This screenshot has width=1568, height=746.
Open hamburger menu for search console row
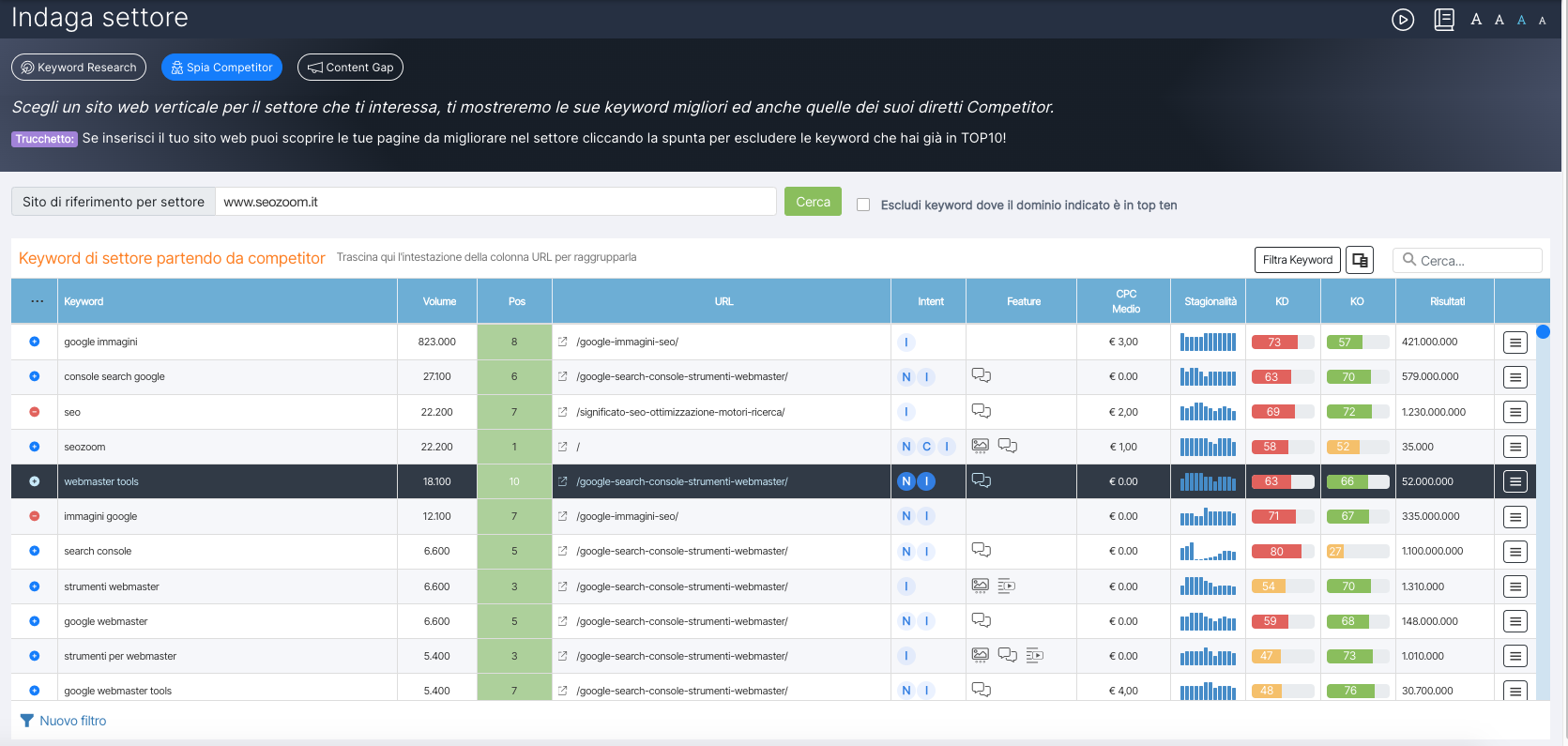[1515, 552]
